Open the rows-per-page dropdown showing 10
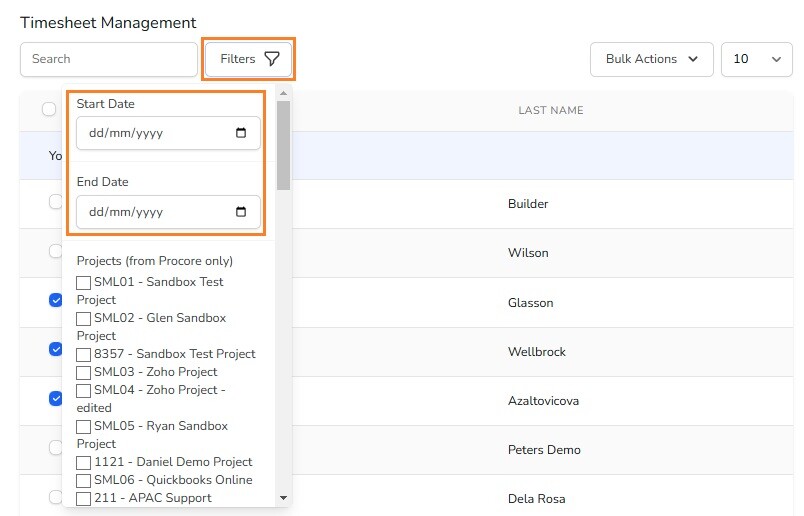Screen dimensions: 804x516 click(756, 59)
